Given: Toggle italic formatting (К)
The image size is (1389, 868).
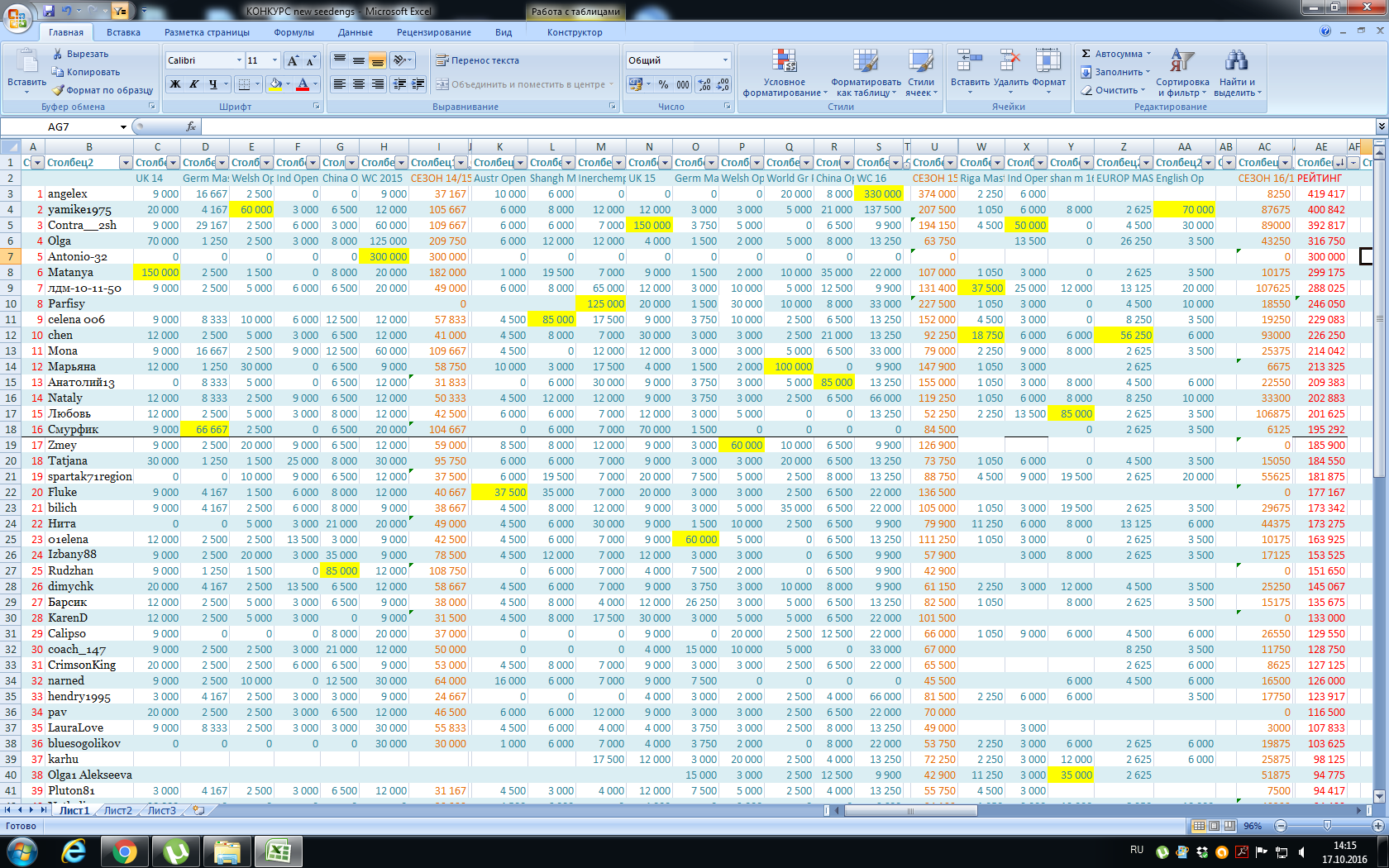Looking at the screenshot, I should coord(194,84).
